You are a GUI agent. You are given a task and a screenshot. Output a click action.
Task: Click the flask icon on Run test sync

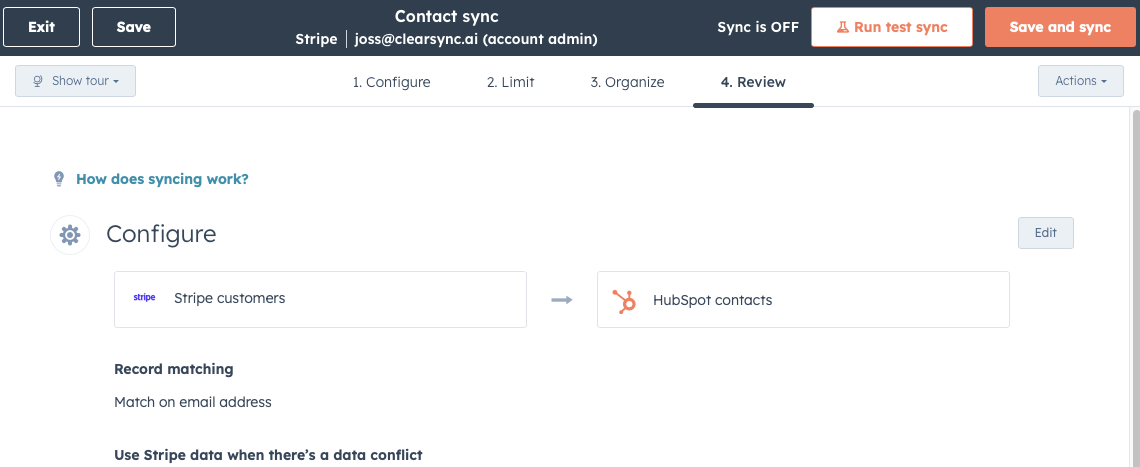pos(843,28)
